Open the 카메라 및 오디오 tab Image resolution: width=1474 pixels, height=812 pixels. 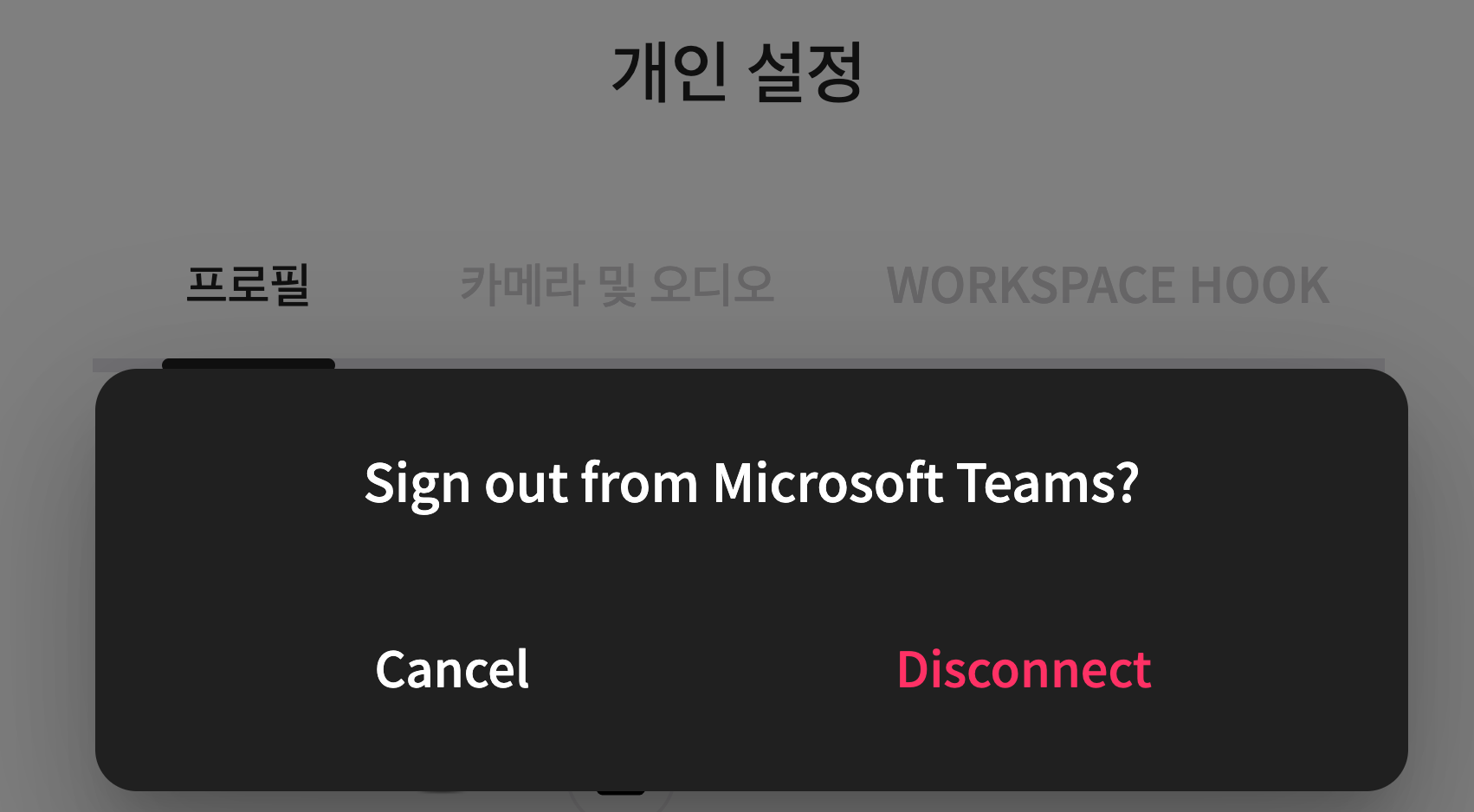(617, 285)
